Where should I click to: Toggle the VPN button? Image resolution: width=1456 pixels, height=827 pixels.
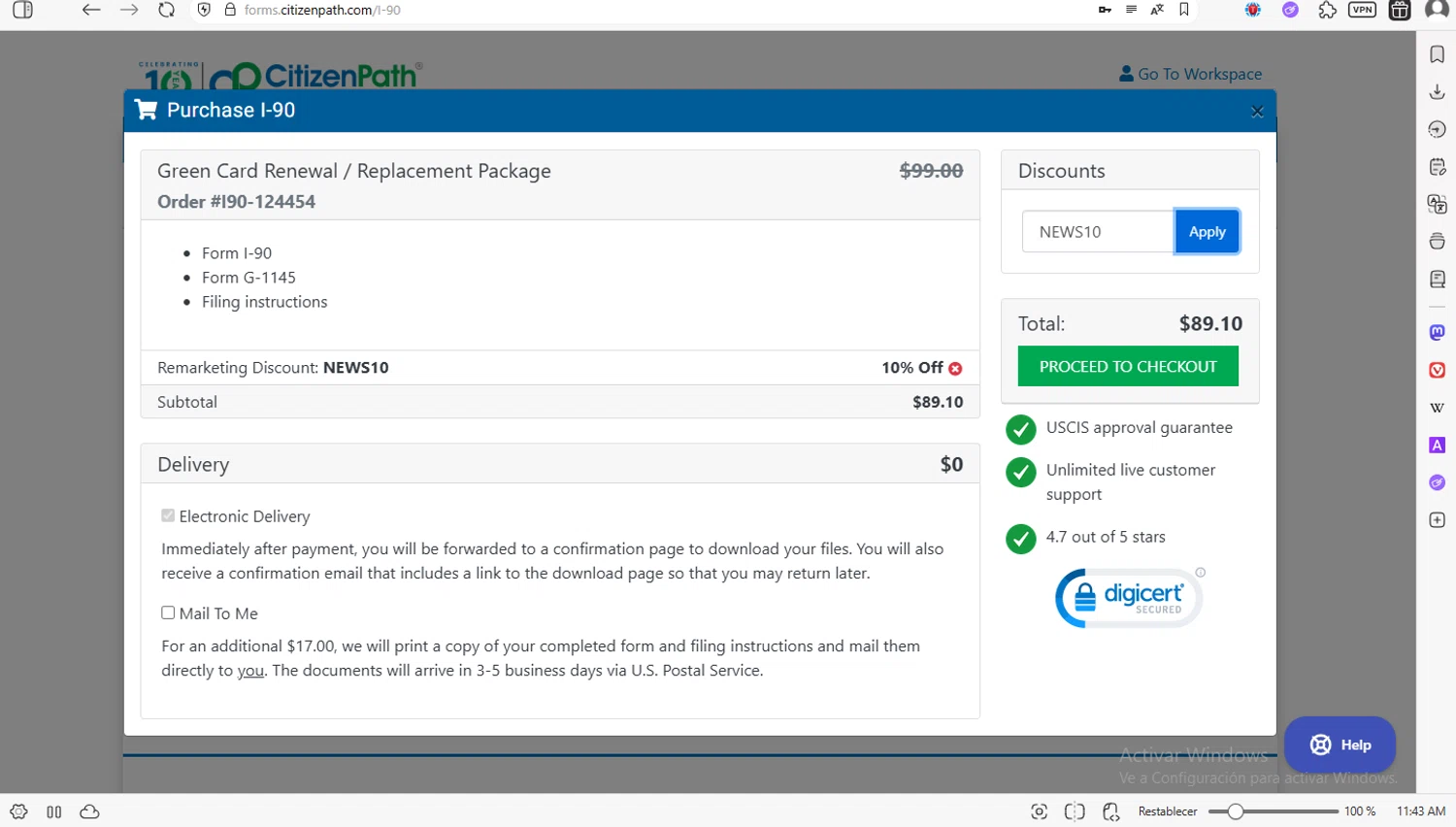[x=1363, y=10]
